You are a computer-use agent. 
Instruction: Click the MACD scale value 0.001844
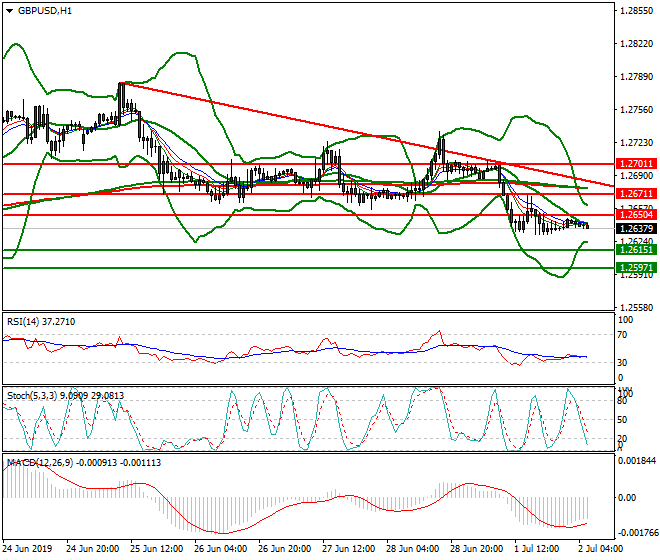click(637, 461)
